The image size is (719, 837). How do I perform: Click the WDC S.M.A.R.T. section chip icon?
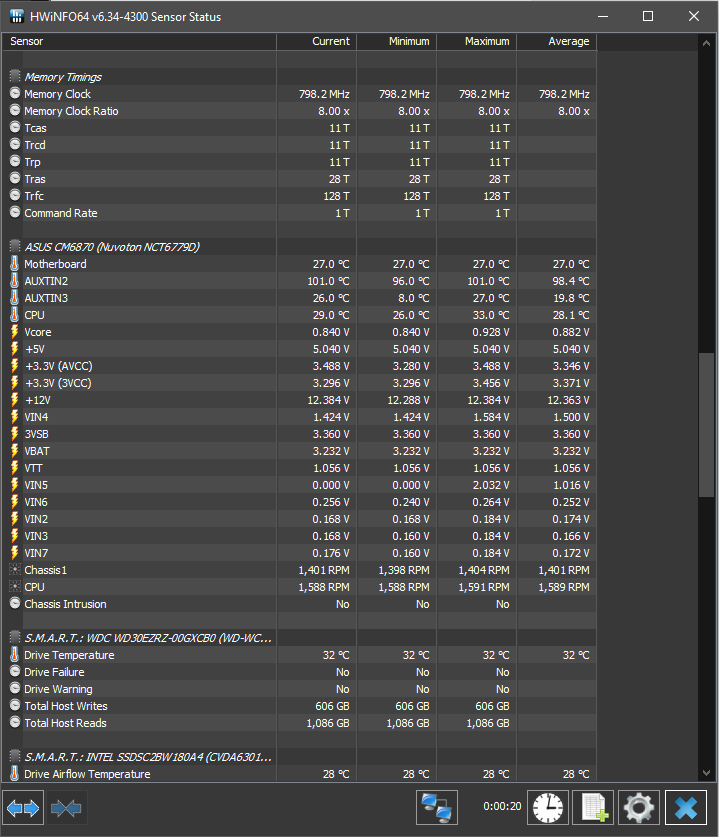tap(15, 637)
